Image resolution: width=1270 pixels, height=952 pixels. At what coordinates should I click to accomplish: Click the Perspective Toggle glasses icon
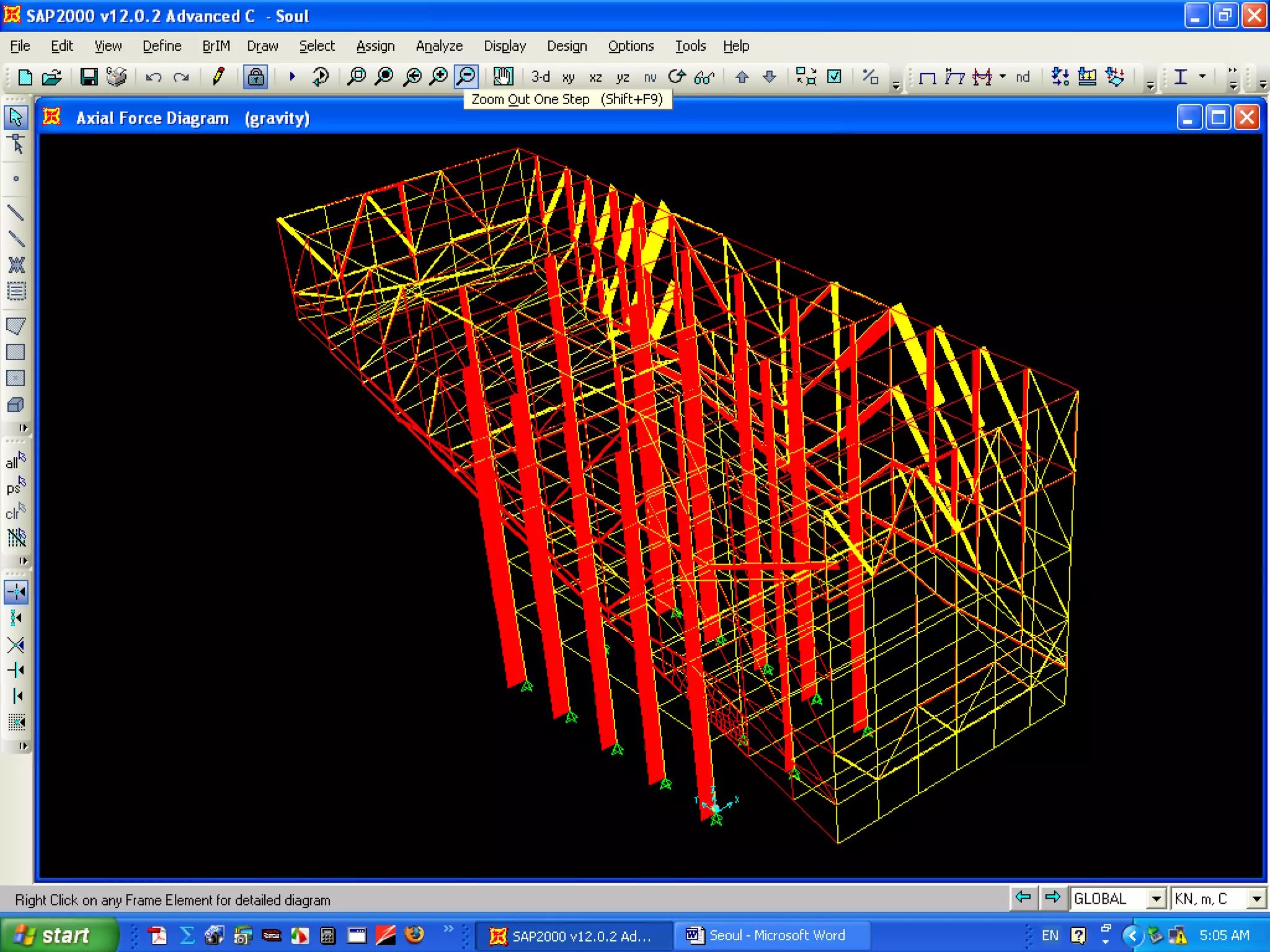[x=704, y=77]
